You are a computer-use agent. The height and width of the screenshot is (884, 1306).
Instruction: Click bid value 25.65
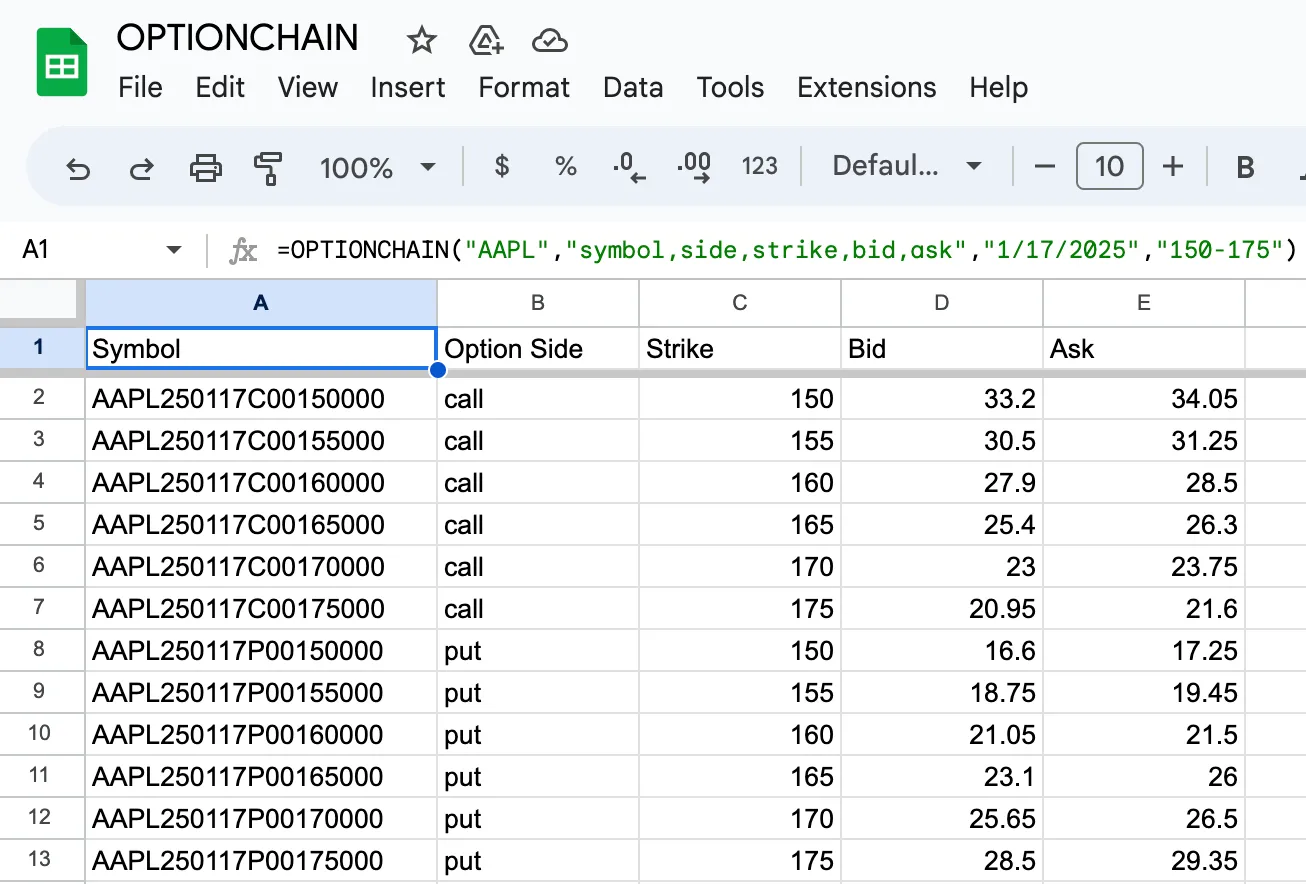point(942,819)
